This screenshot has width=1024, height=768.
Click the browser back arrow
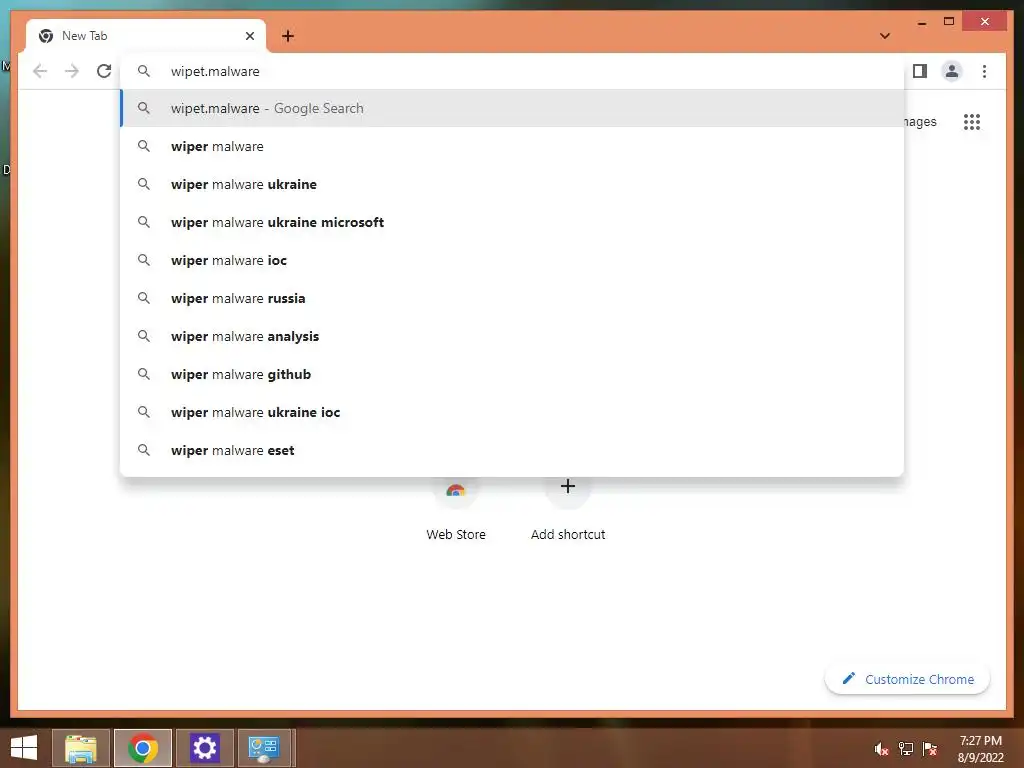(40, 71)
